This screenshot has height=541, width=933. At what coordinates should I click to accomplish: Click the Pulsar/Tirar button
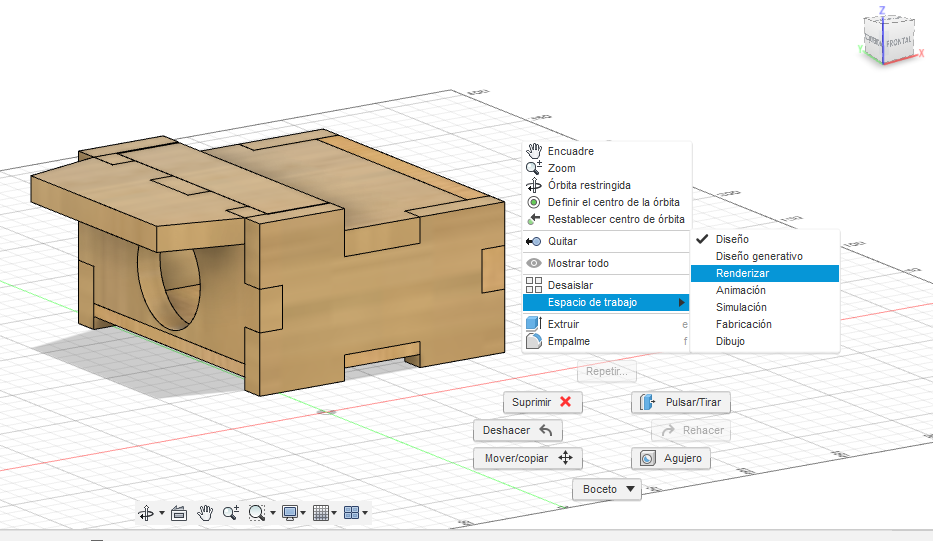click(x=681, y=402)
